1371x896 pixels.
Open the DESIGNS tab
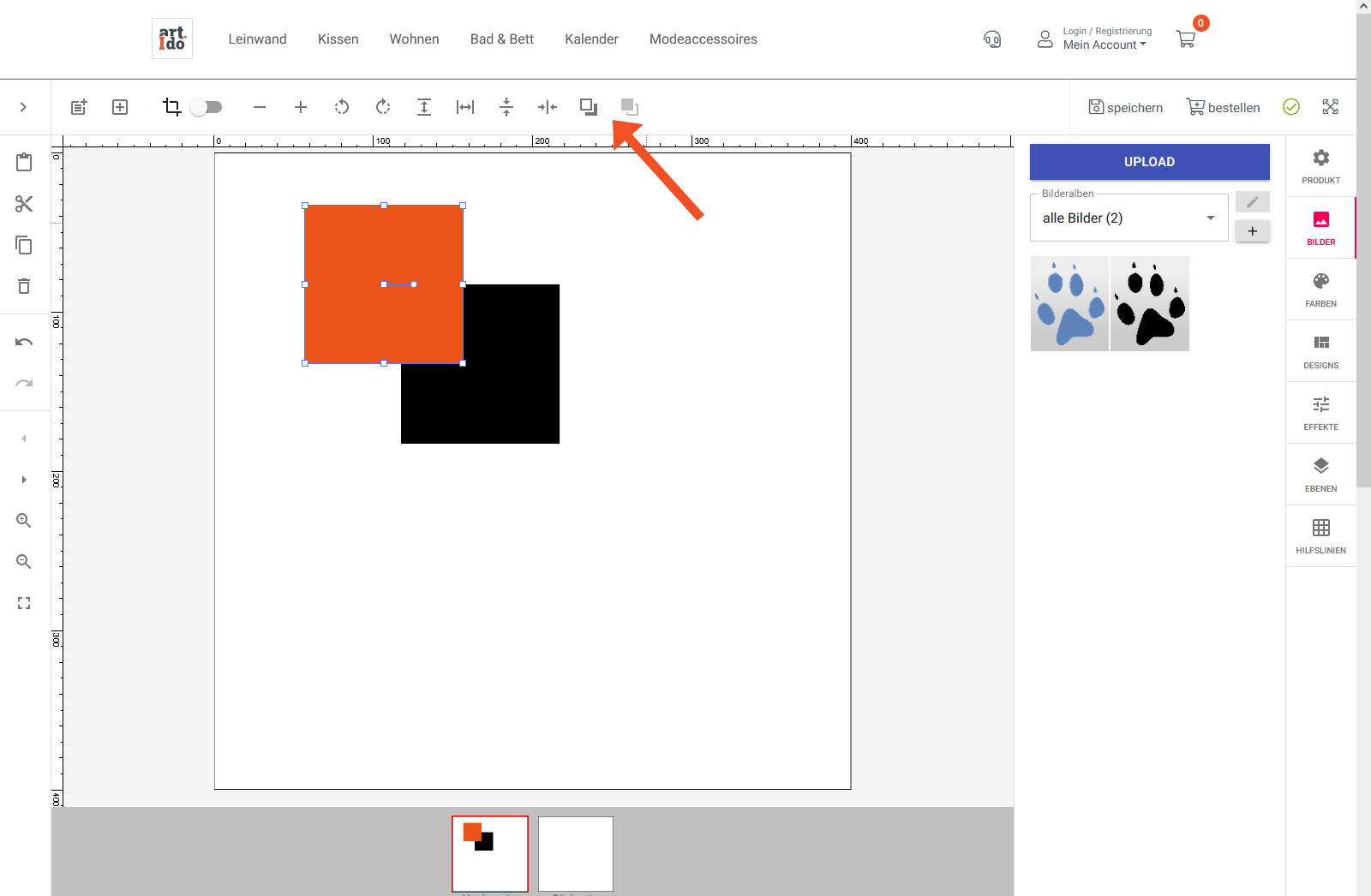click(1320, 351)
